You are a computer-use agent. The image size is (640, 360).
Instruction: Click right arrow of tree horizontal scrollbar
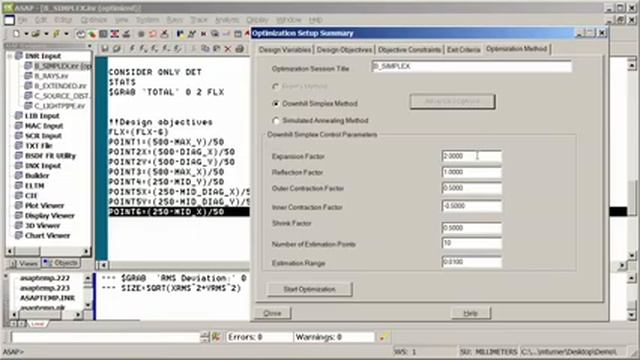[86, 251]
